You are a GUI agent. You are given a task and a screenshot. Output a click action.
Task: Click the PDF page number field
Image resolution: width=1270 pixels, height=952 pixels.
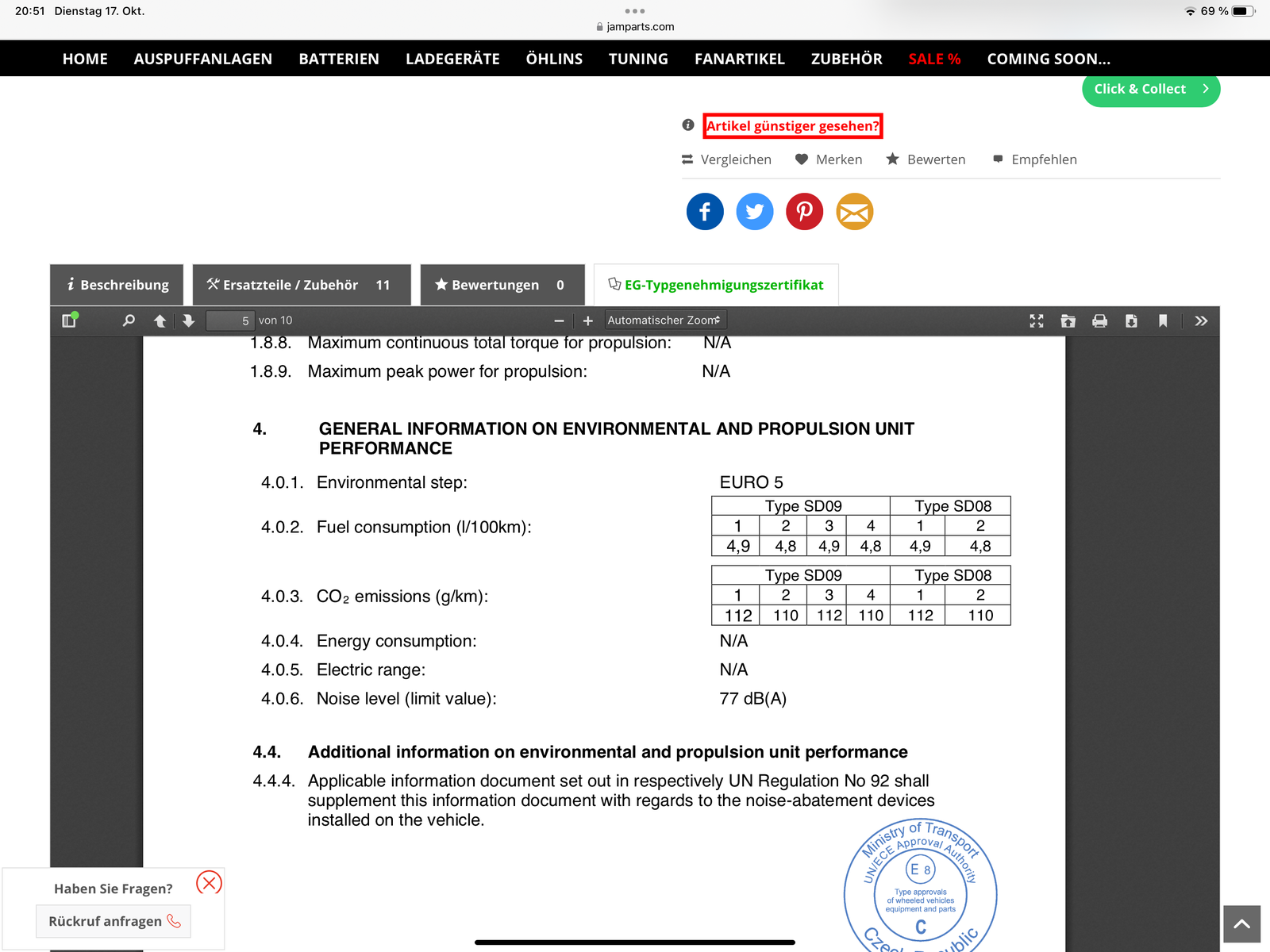click(x=230, y=321)
